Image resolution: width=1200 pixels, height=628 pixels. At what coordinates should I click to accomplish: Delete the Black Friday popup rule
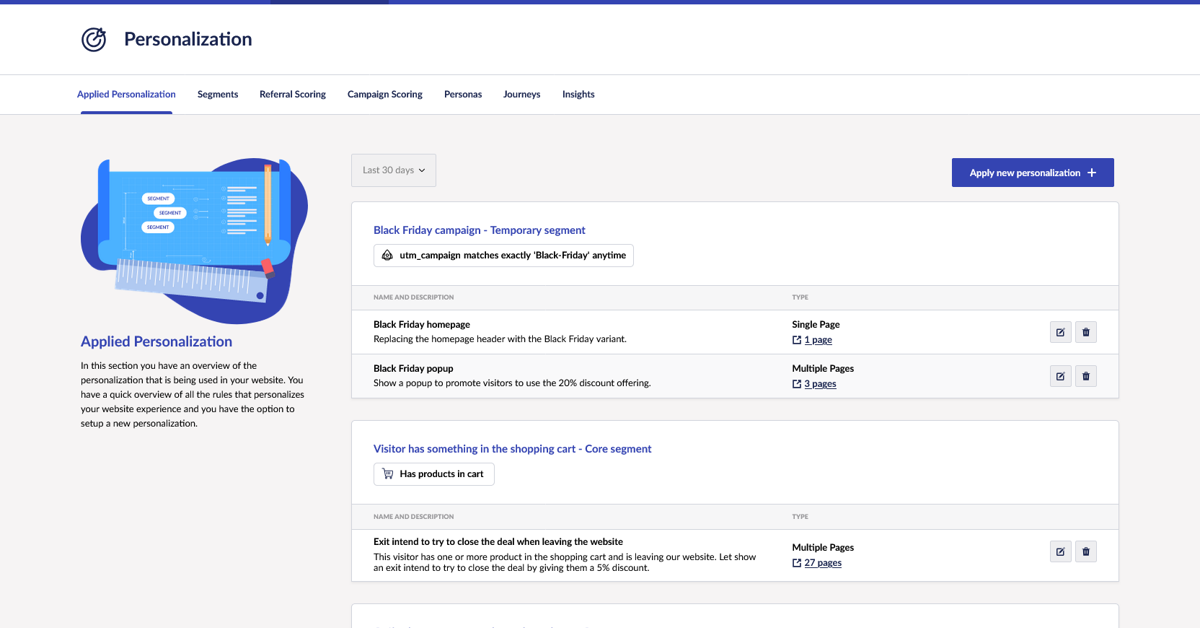pos(1085,375)
